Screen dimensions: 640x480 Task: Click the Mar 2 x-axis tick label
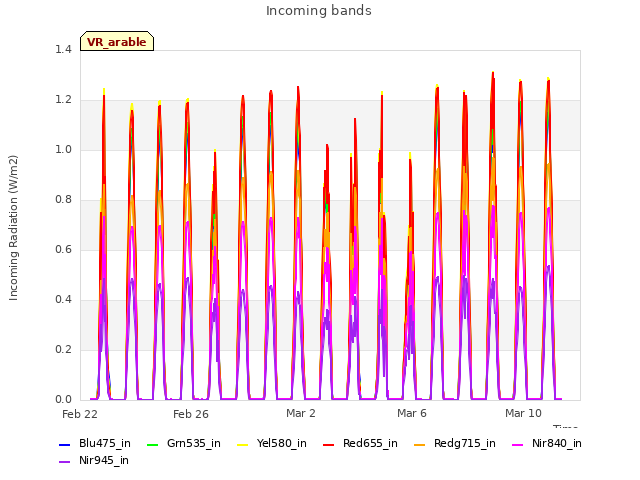[301, 413]
